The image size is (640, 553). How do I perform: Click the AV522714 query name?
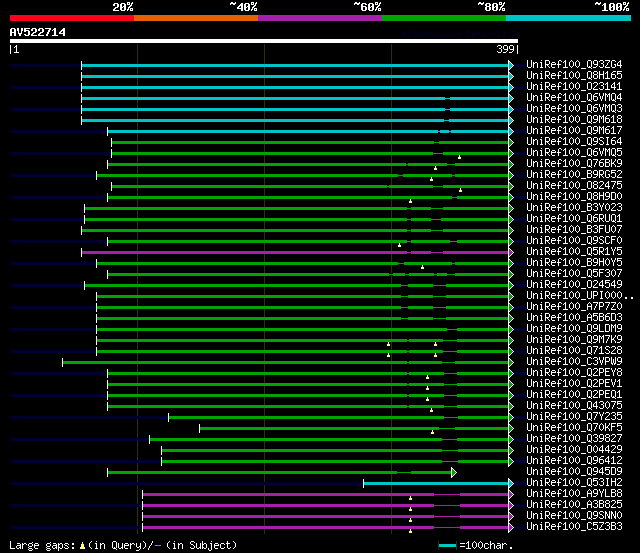[x=38, y=32]
